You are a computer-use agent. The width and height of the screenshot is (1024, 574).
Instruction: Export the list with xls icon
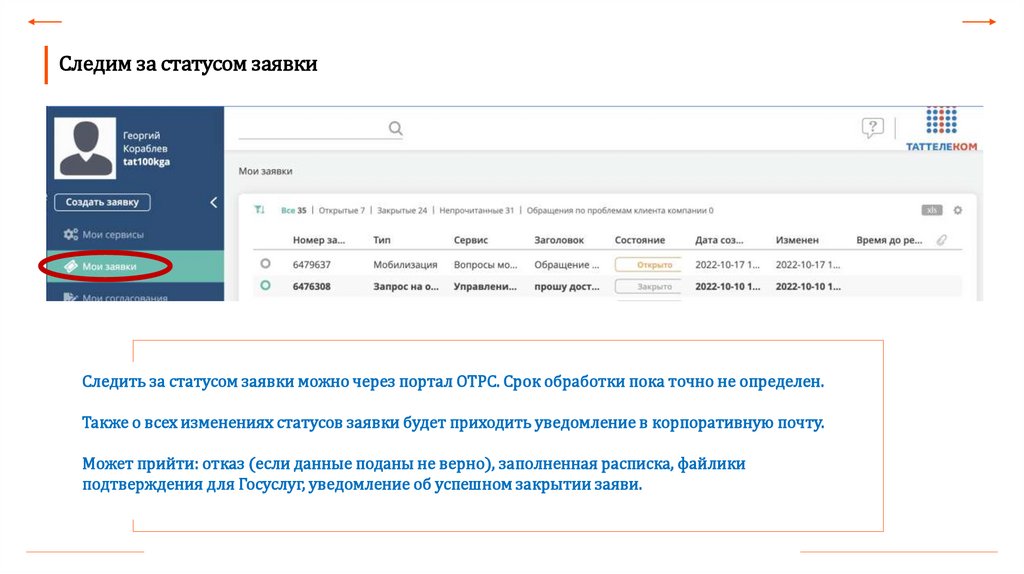pos(932,210)
